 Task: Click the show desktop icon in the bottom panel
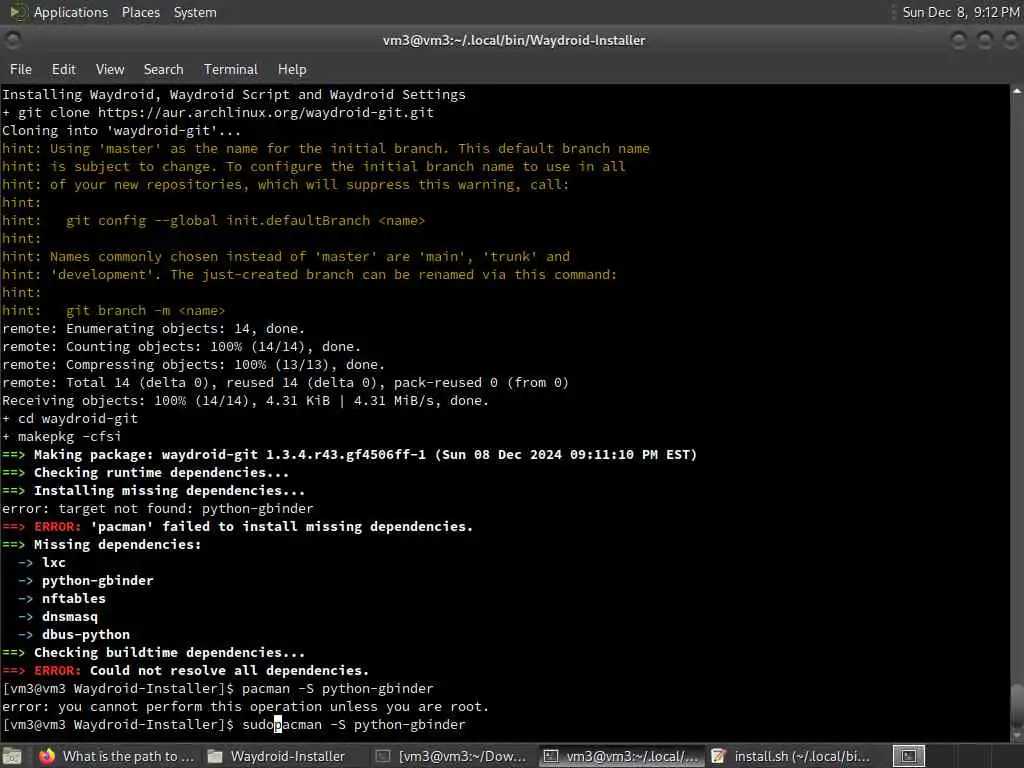point(12,756)
